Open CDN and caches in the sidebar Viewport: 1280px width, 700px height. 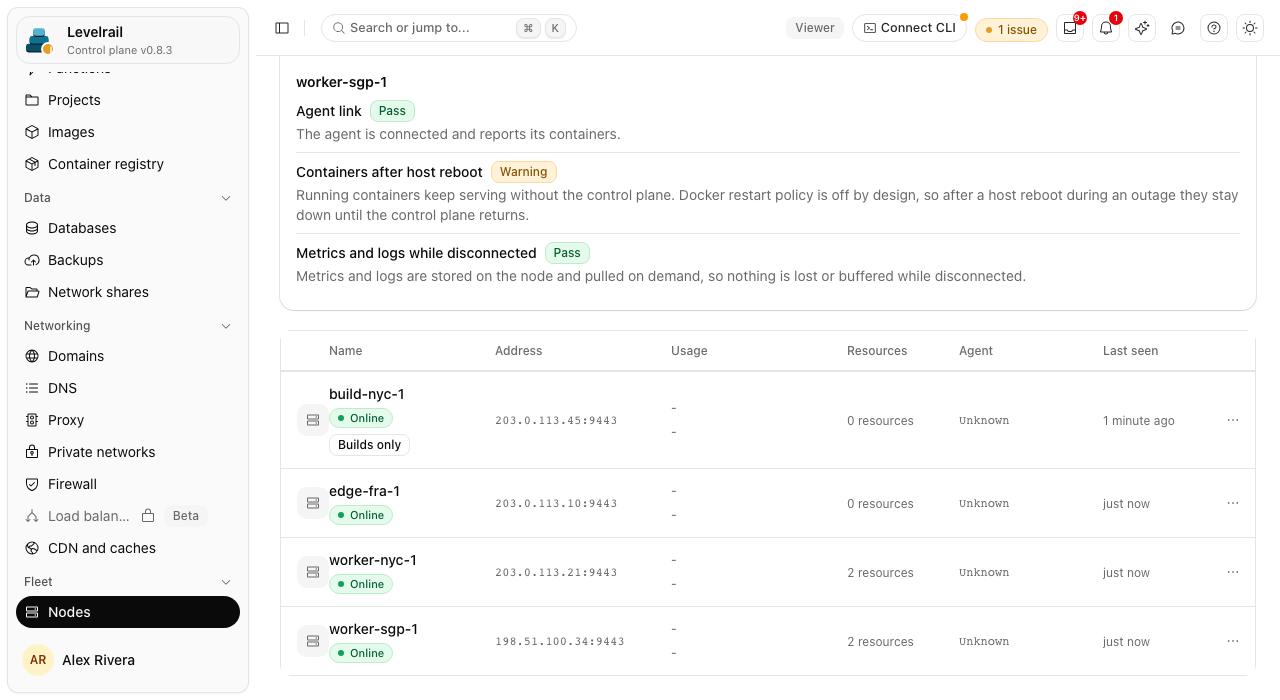tap(128, 548)
